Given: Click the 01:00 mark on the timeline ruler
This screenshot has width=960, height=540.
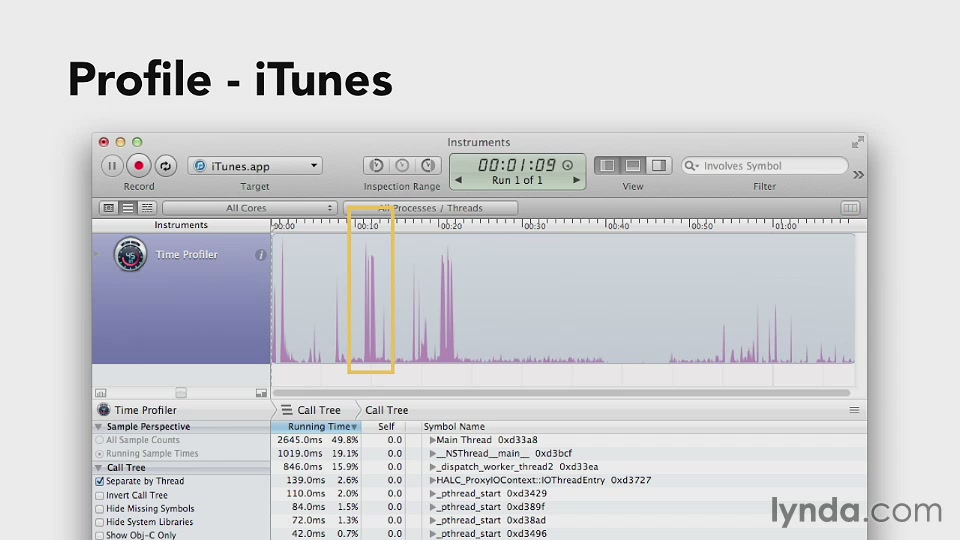Looking at the screenshot, I should 785,226.
